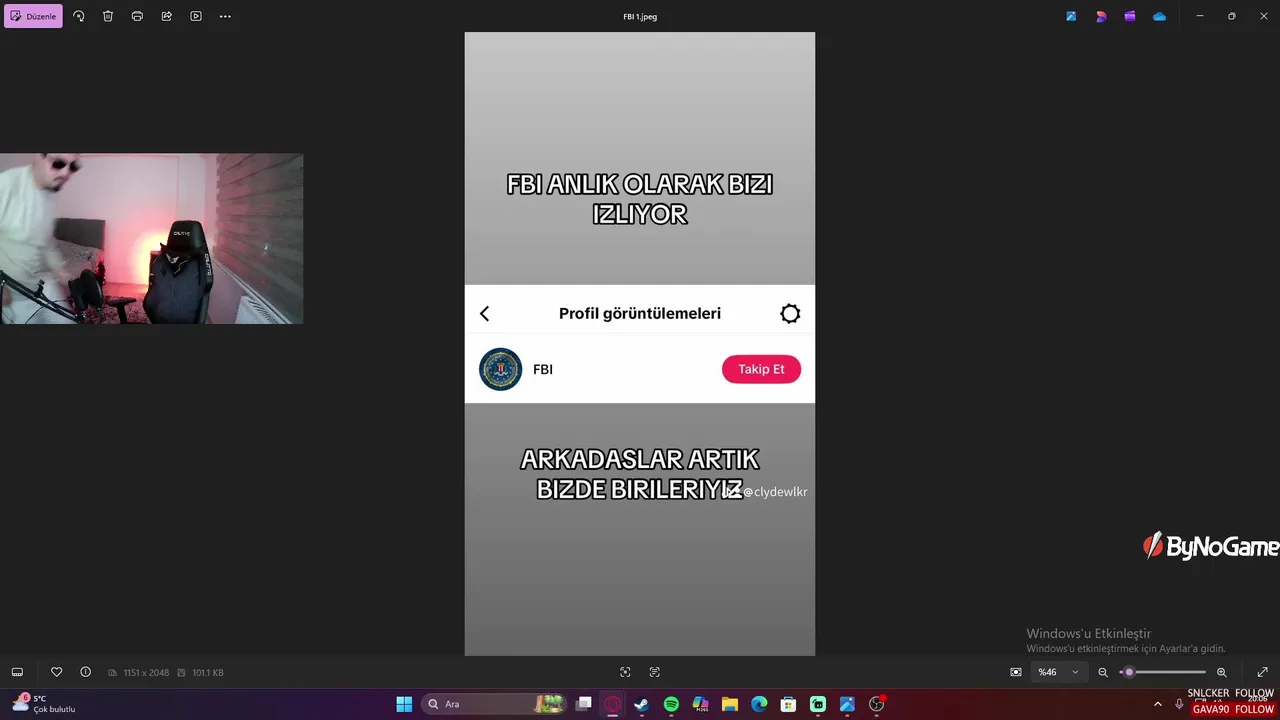The height and width of the screenshot is (720, 1280).
Task: Share the photo with the share icon
Action: coord(166,16)
